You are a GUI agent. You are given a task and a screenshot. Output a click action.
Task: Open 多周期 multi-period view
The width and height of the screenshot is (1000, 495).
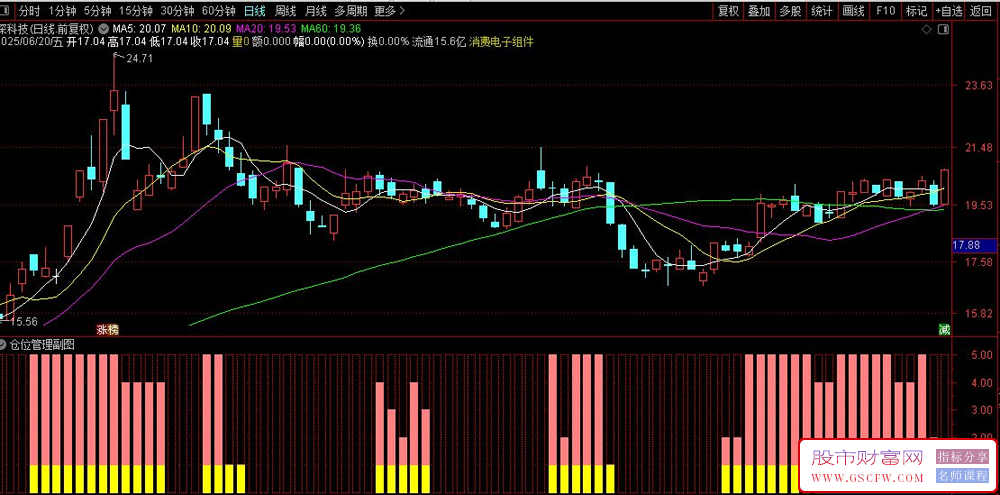[x=351, y=11]
